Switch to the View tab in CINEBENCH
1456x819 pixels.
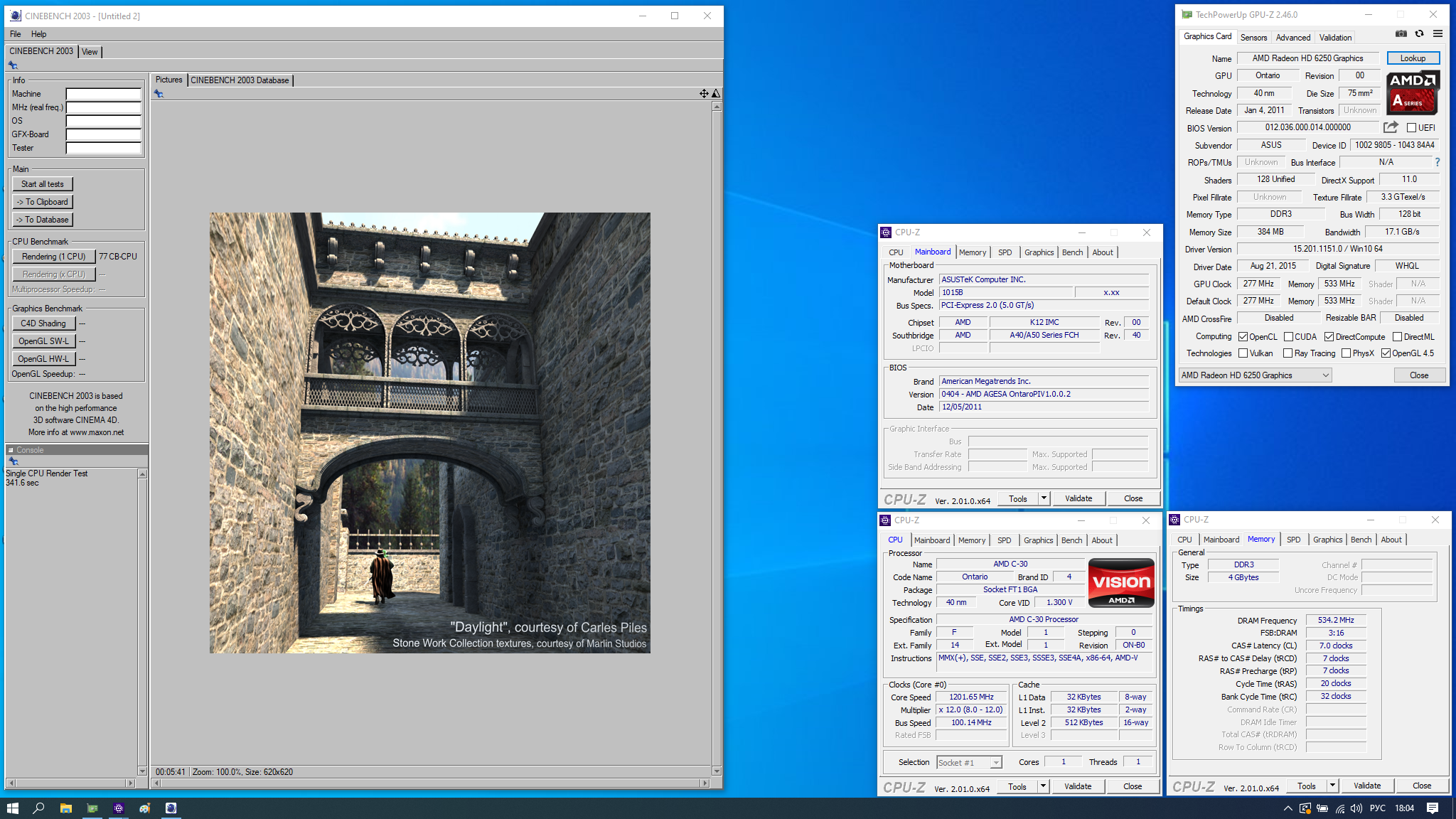tap(90, 52)
